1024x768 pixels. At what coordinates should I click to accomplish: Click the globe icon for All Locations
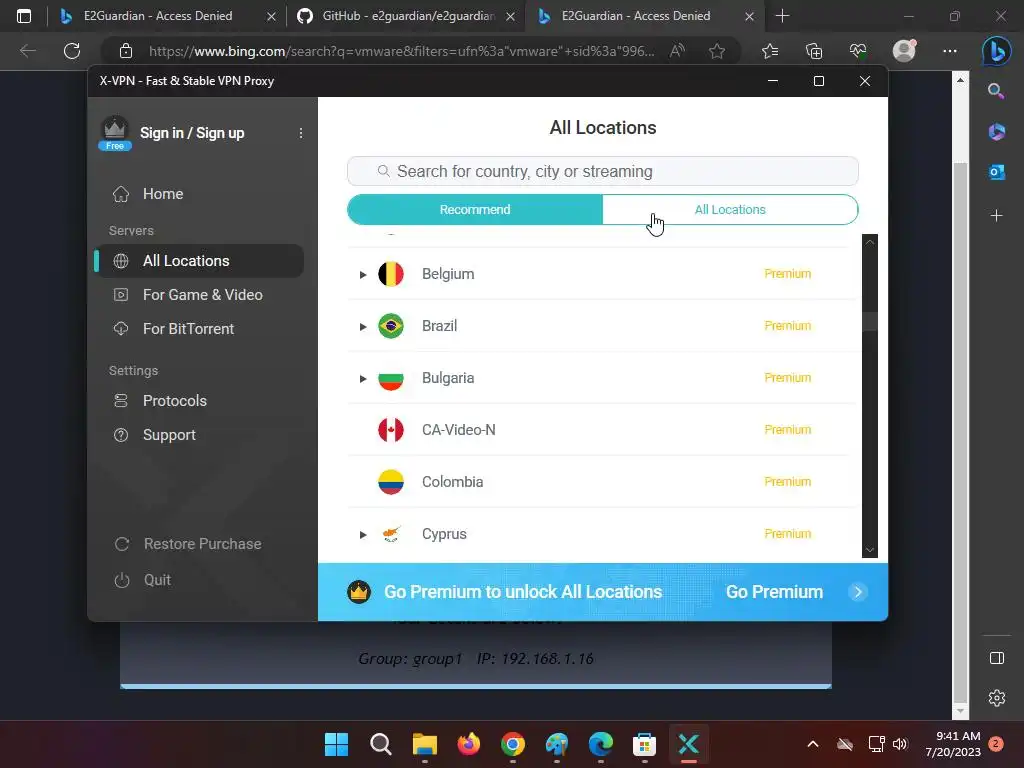pos(121,261)
